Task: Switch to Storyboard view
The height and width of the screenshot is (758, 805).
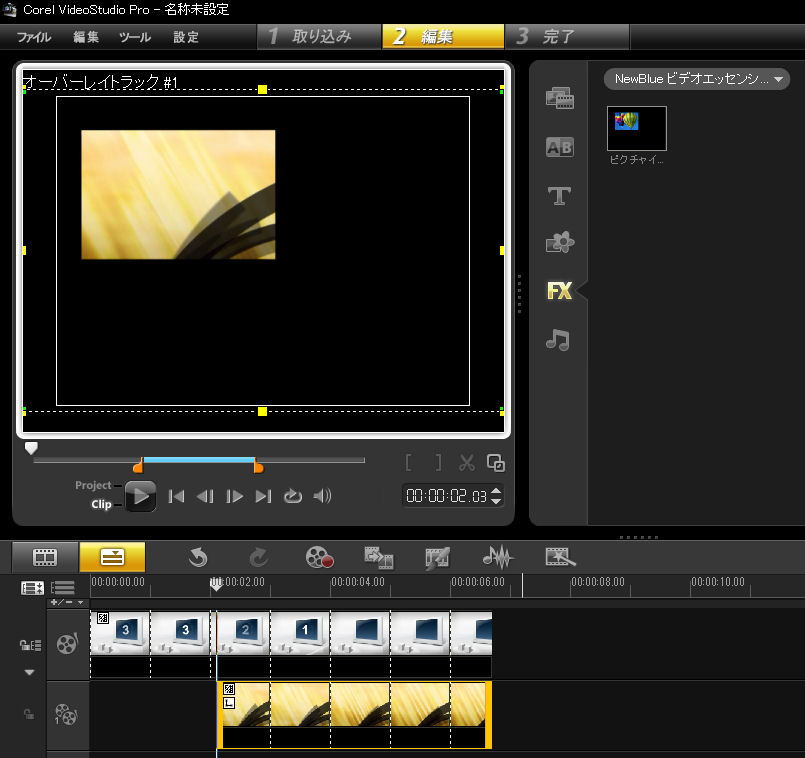Action: (45, 557)
